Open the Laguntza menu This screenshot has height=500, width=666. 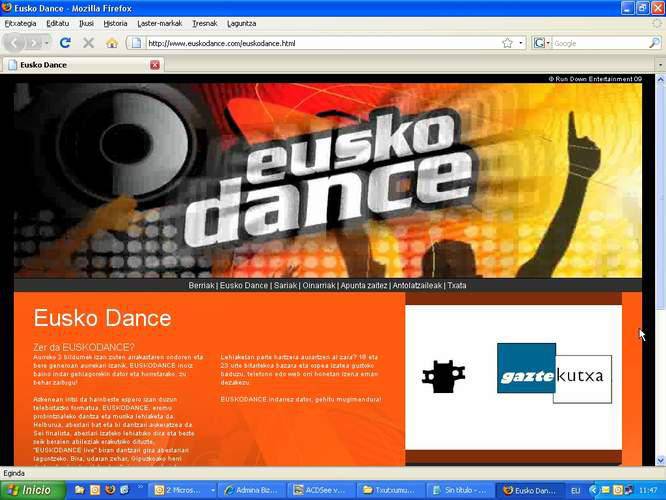[x=242, y=24]
